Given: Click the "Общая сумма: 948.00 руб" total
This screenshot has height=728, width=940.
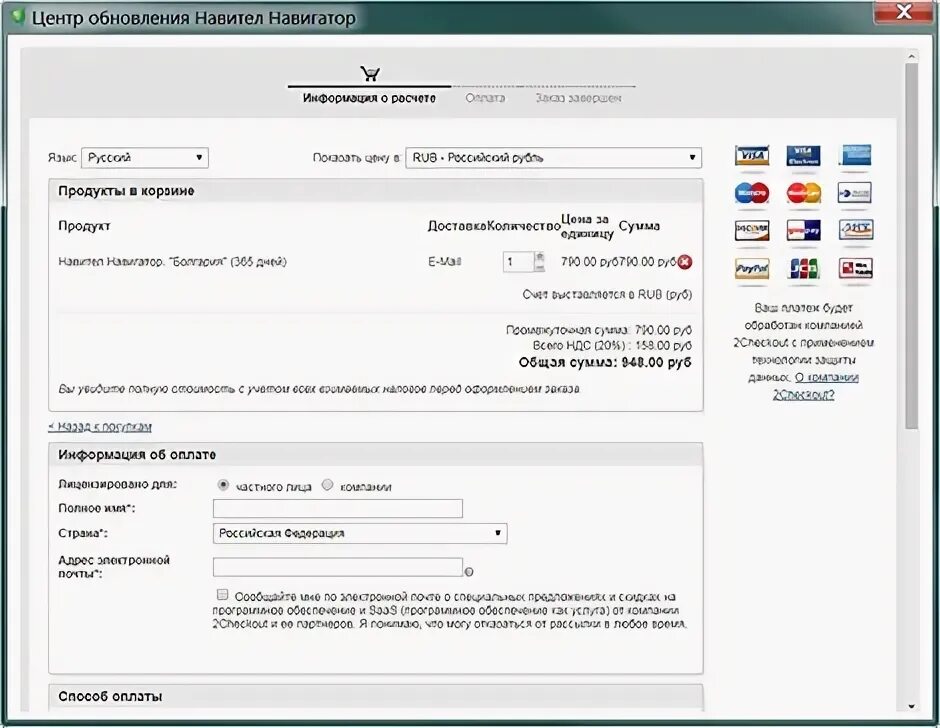Looking at the screenshot, I should click(605, 362).
